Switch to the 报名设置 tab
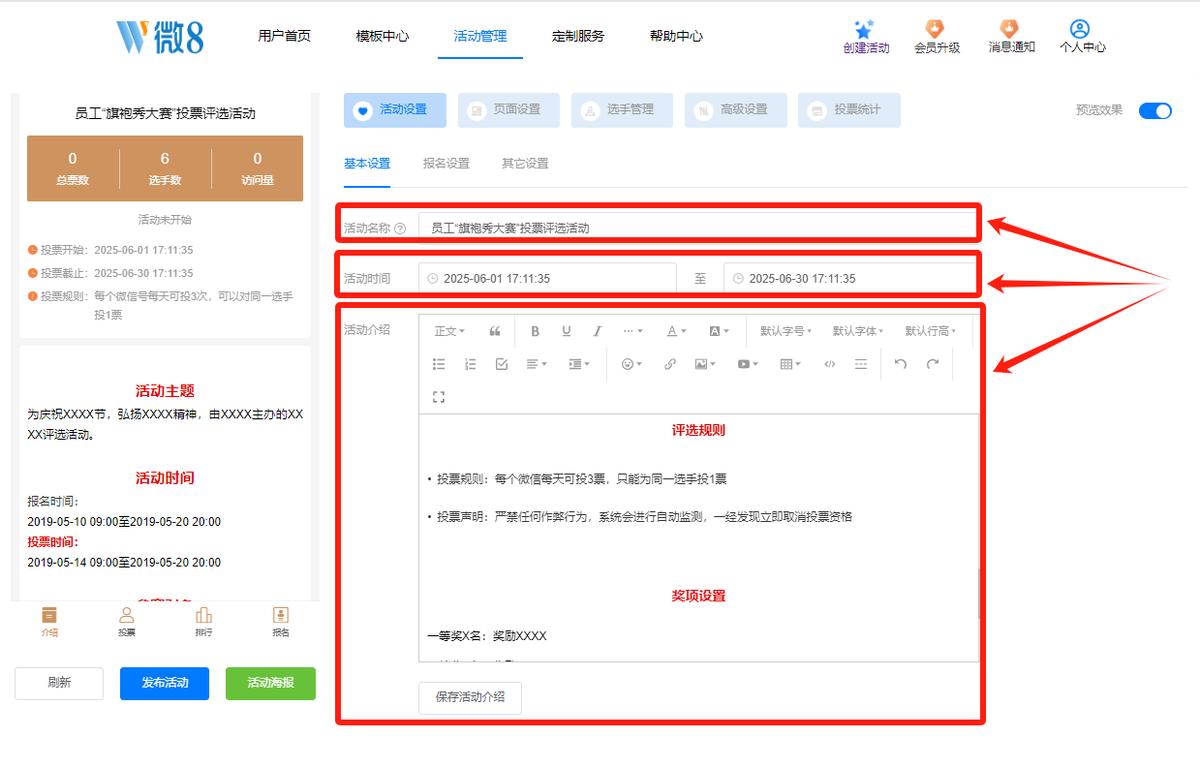1200x765 pixels. click(x=446, y=163)
